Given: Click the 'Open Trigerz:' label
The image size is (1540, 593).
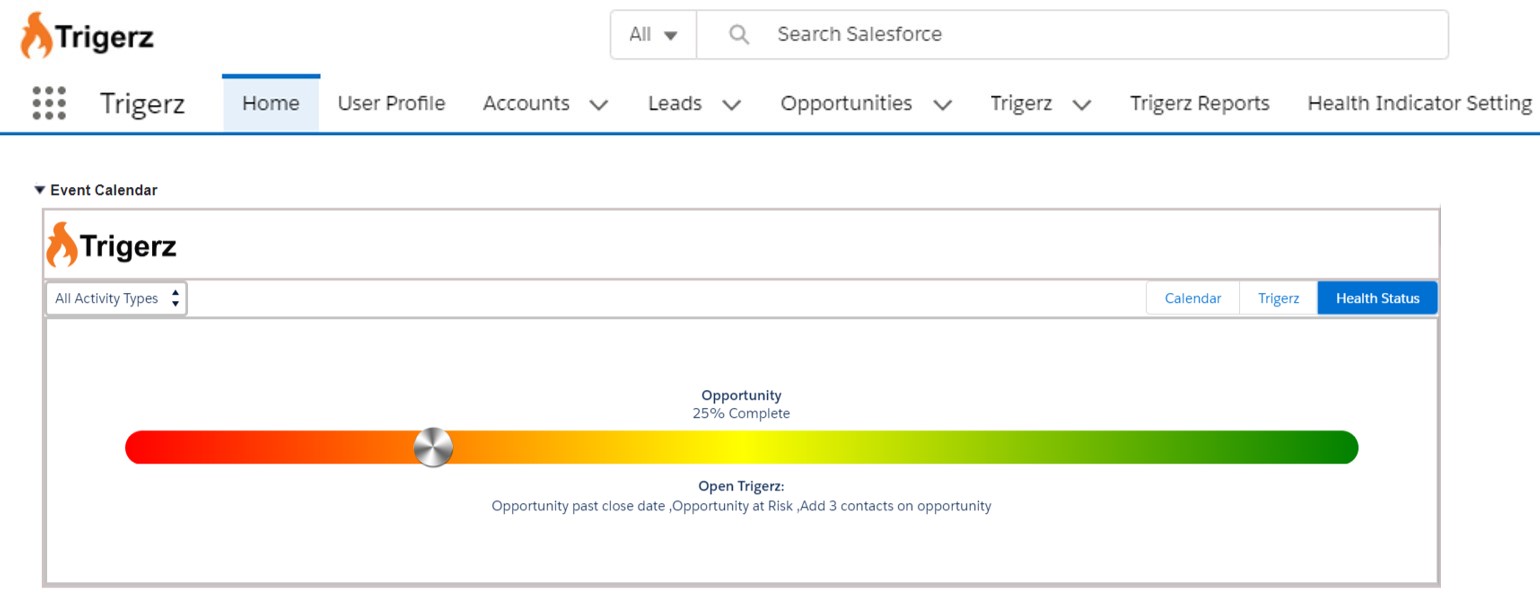Looking at the screenshot, I should tap(741, 487).
